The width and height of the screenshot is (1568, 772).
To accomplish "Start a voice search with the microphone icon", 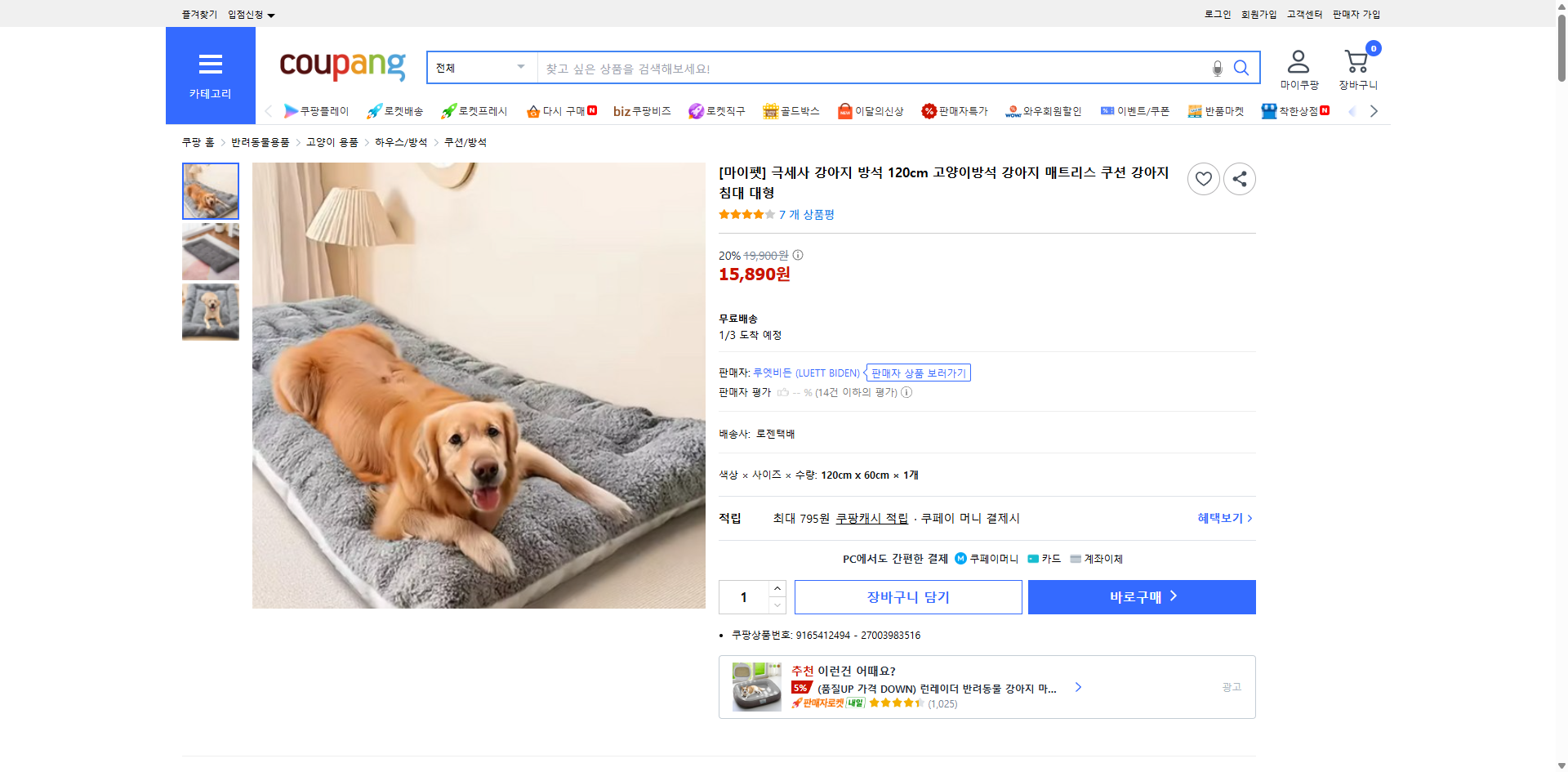I will [x=1216, y=68].
